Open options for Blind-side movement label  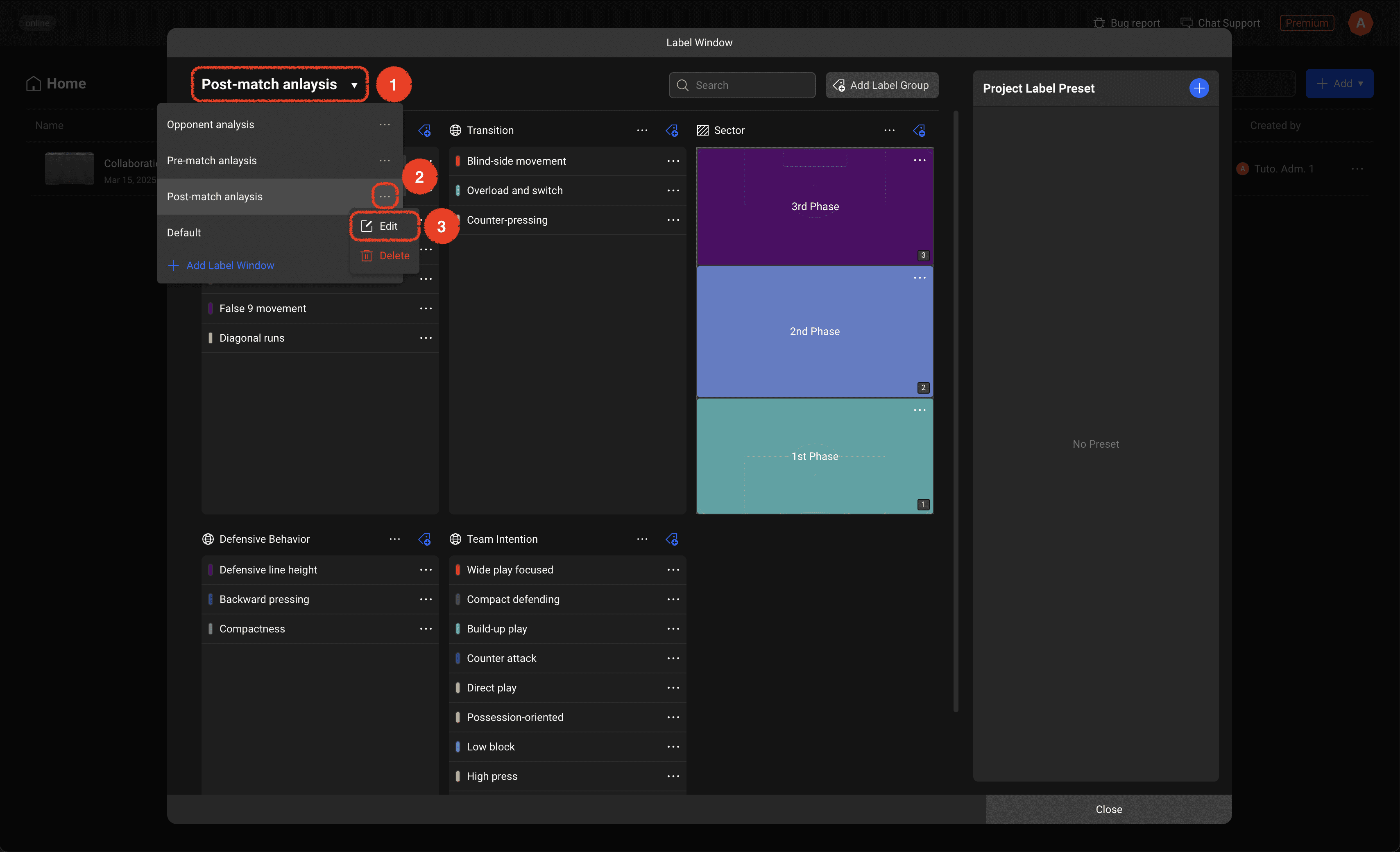pos(673,161)
